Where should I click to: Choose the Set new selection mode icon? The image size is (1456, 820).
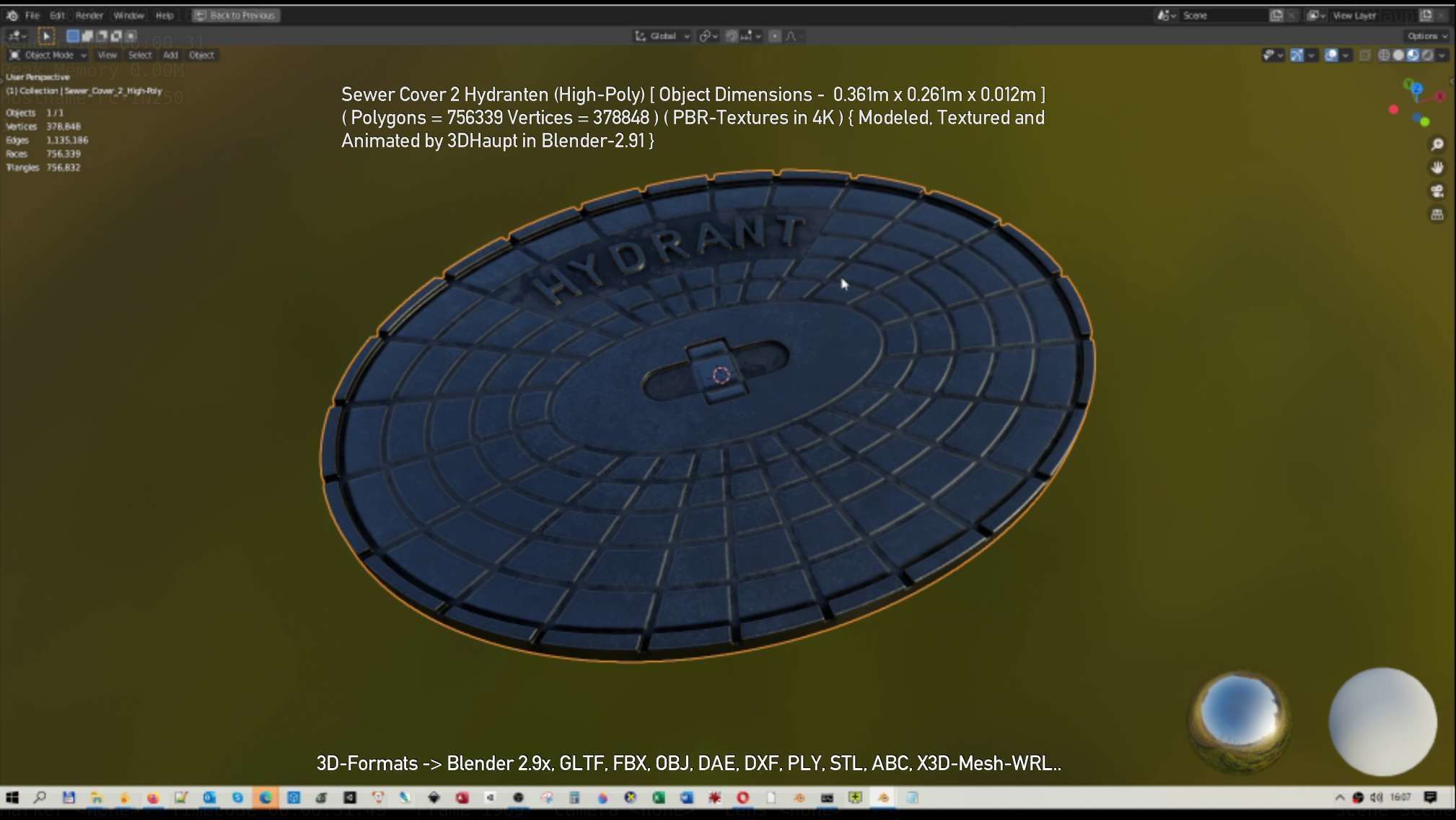73,35
